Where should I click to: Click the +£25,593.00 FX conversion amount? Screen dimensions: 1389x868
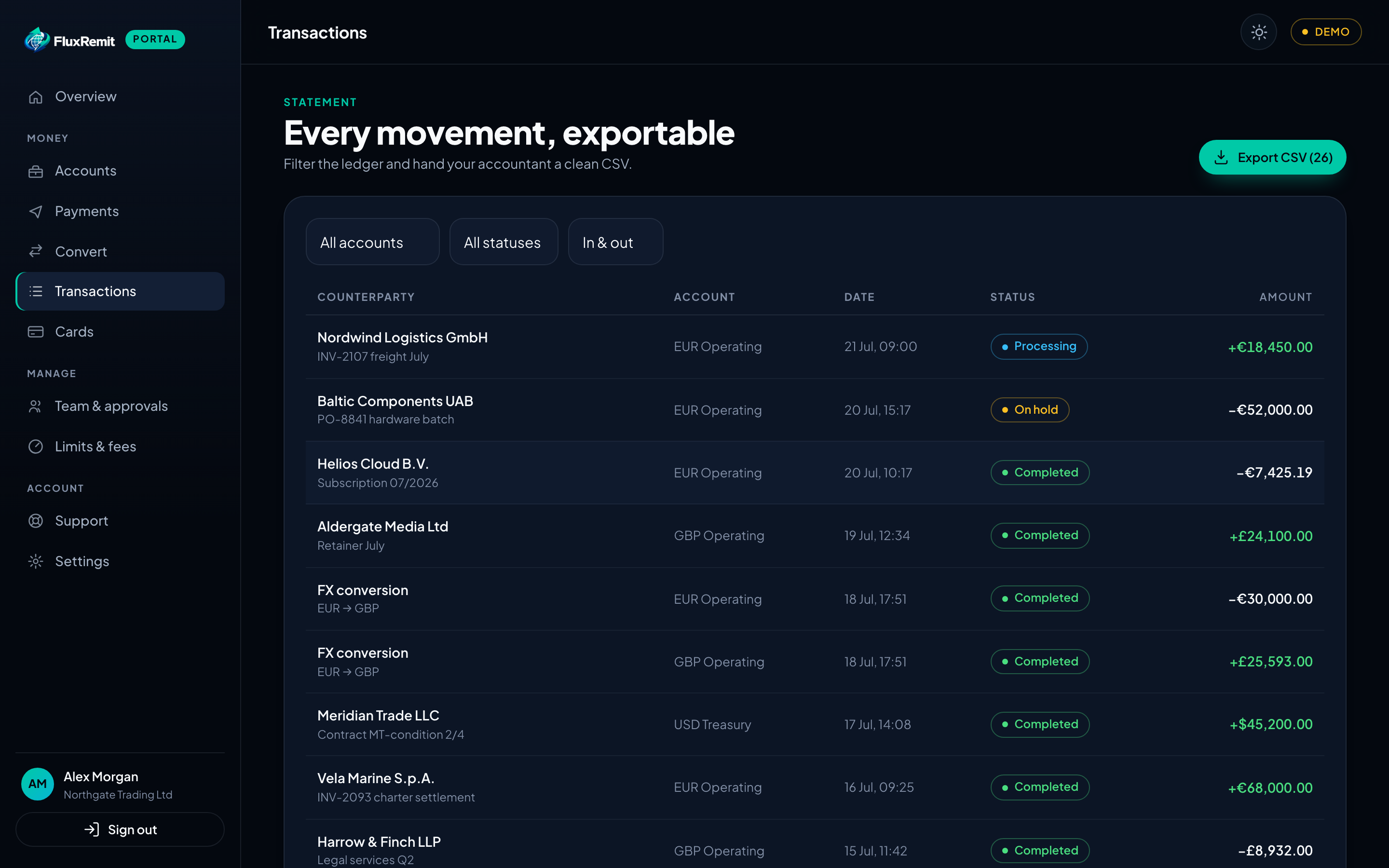click(1271, 662)
